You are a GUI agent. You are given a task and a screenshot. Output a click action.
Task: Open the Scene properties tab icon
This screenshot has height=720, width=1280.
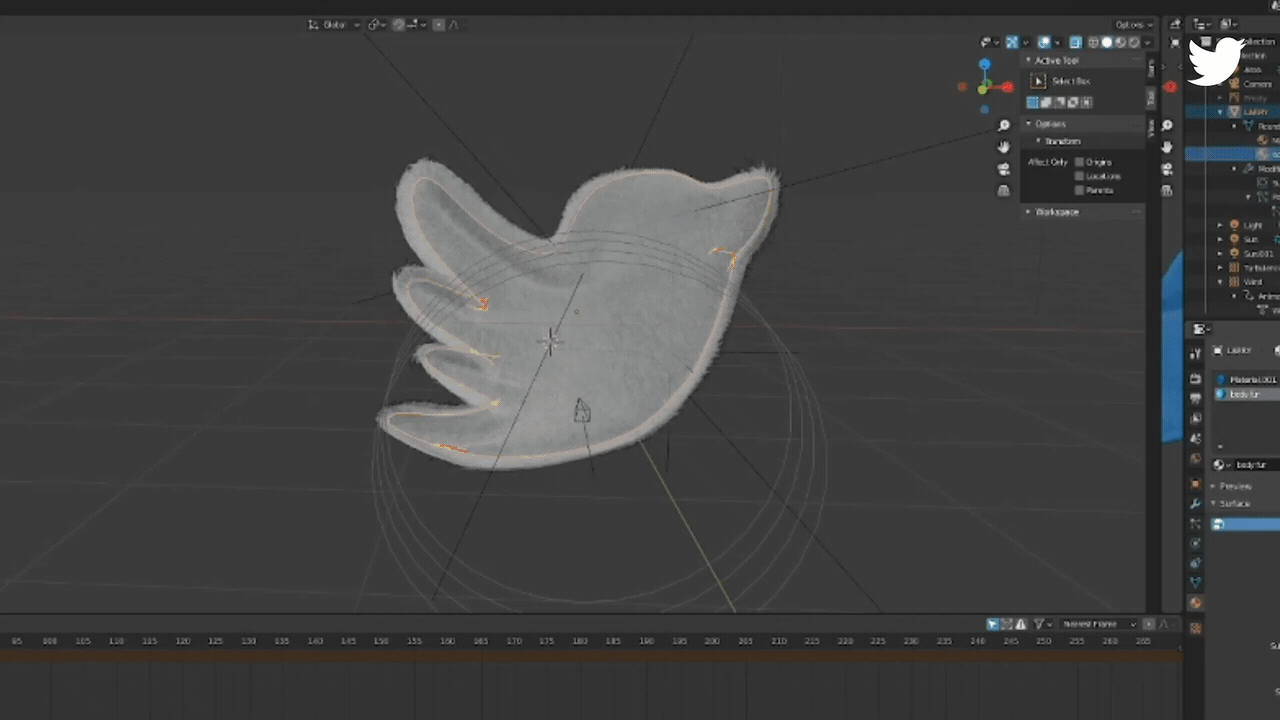point(1195,438)
